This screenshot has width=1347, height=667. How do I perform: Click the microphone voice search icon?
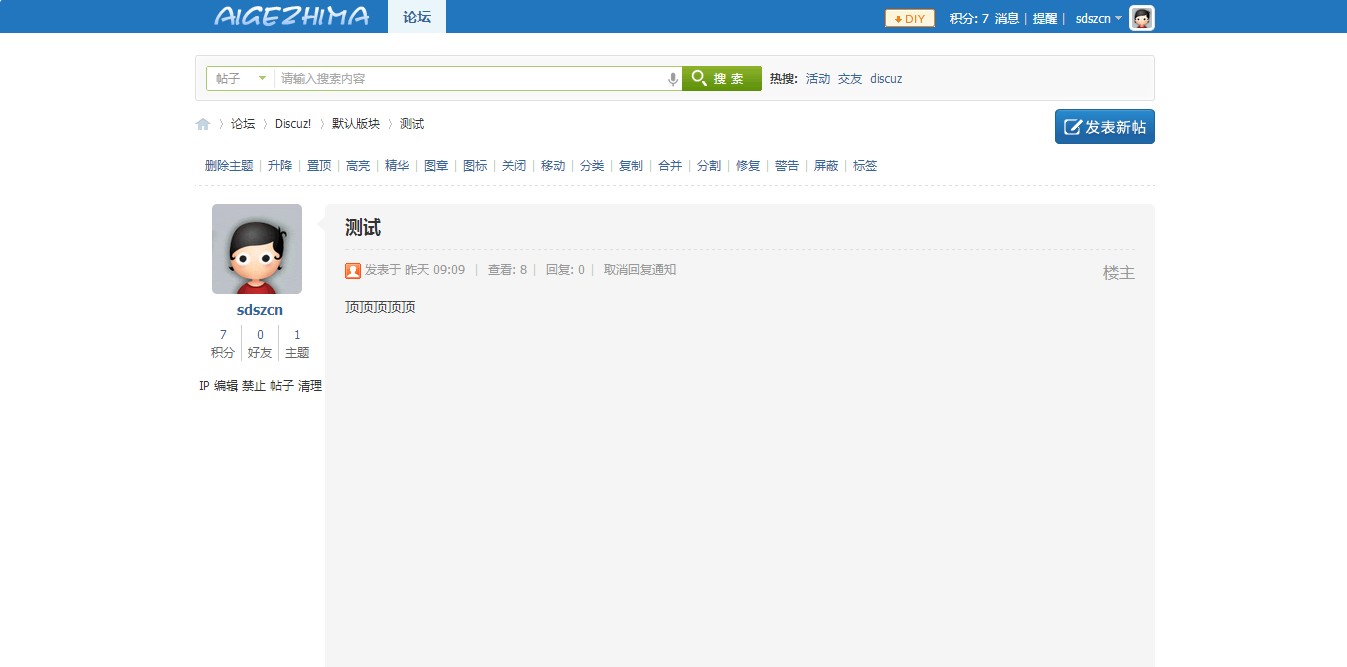tap(673, 79)
